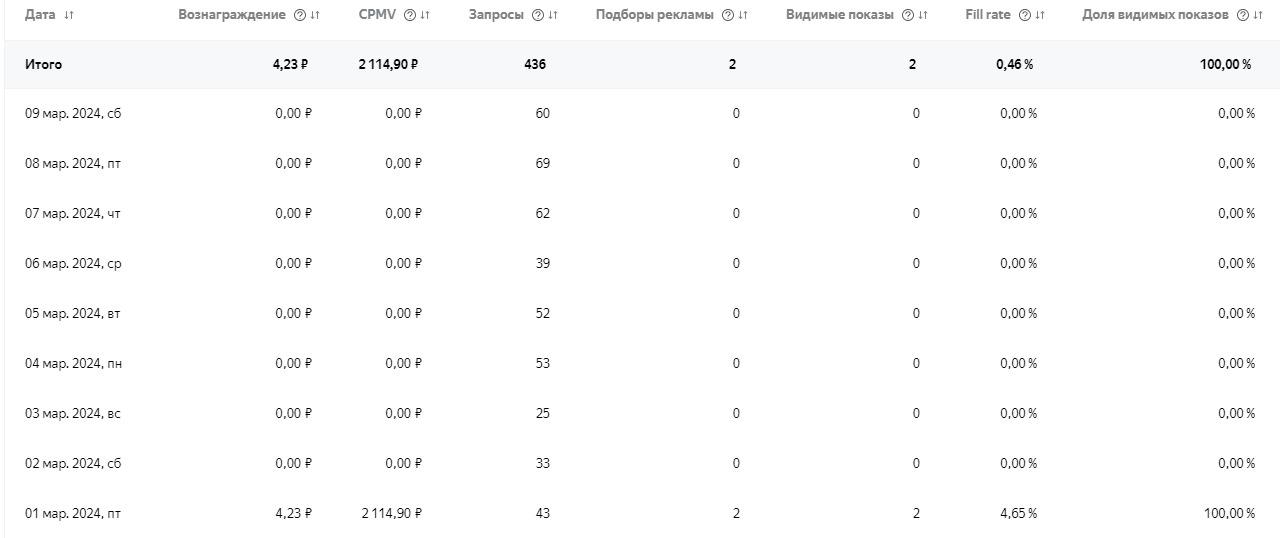Click the Запросы column header label
The image size is (1280, 538).
pyautogui.click(x=497, y=15)
